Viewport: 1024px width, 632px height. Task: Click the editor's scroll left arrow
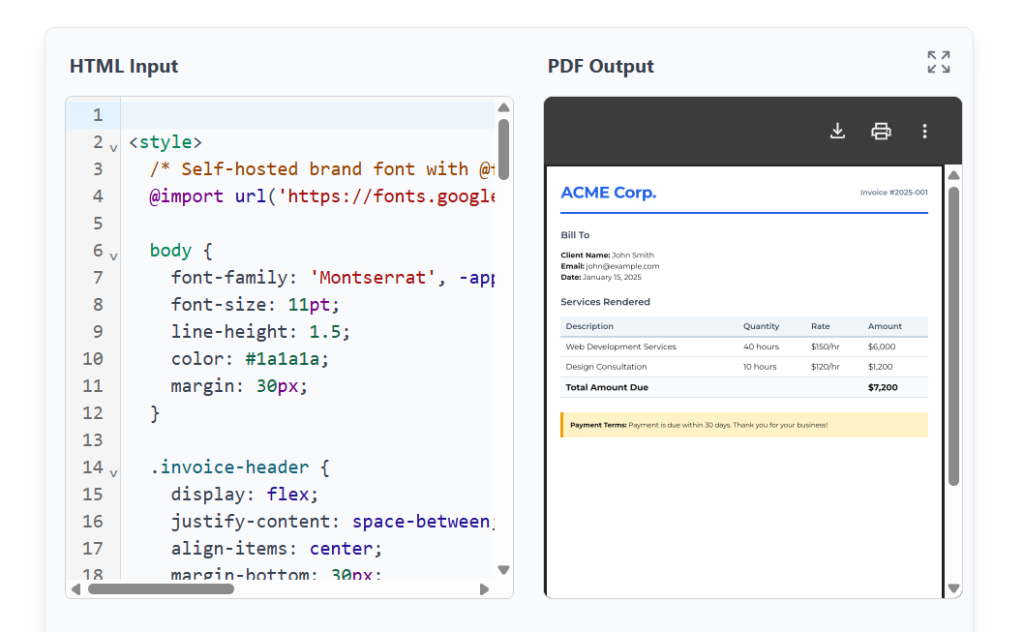pos(76,589)
